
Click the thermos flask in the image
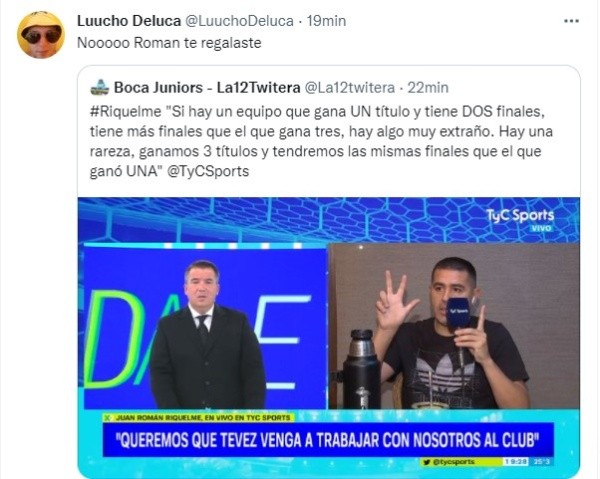pos(361,369)
